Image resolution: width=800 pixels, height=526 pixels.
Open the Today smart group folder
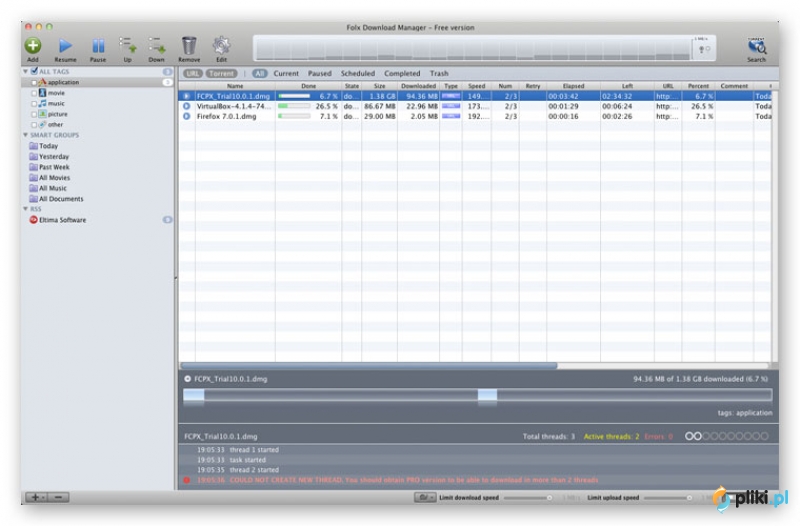point(34,146)
